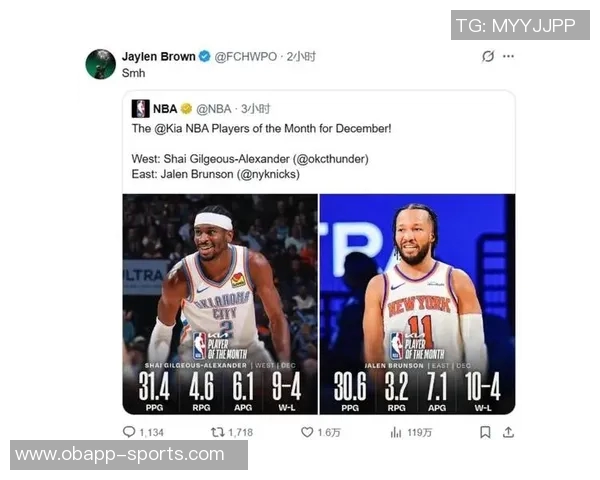Viewport: 600px width, 480px height.
Task: Click the @okcthunder mention
Action: tap(331, 159)
